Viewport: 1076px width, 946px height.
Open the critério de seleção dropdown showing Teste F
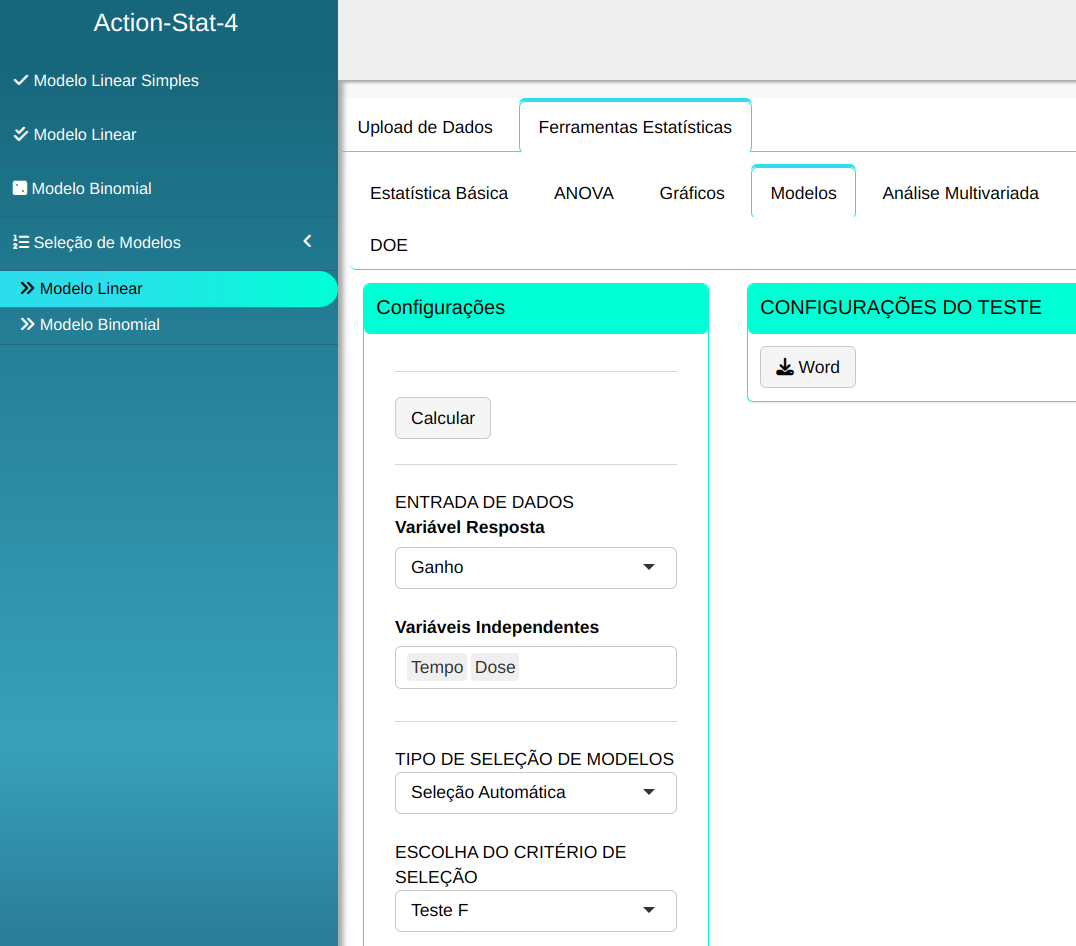click(535, 910)
